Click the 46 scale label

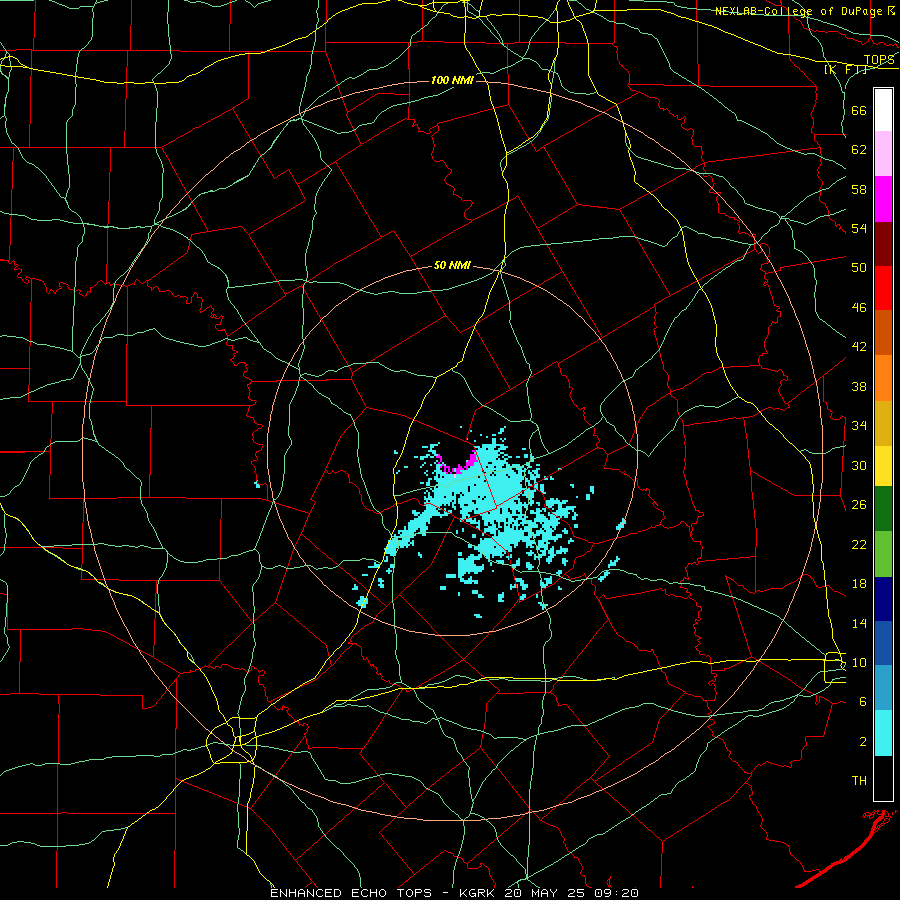pyautogui.click(x=859, y=307)
